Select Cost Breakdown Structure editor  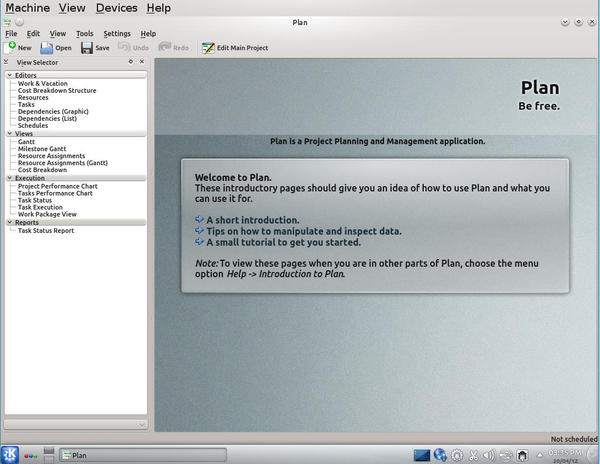[57, 90]
